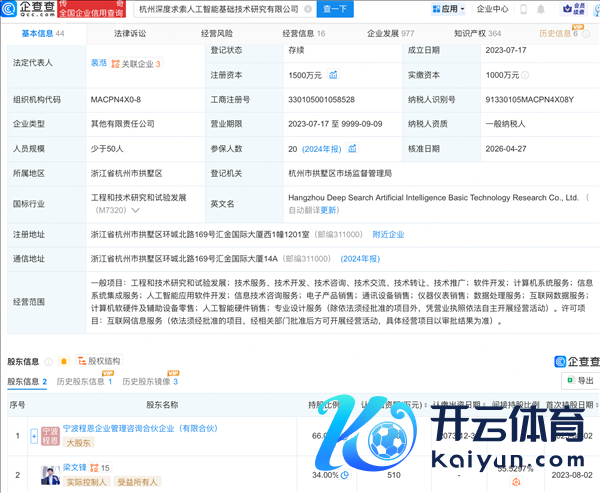Open notifications bell in the header

(x=541, y=9)
